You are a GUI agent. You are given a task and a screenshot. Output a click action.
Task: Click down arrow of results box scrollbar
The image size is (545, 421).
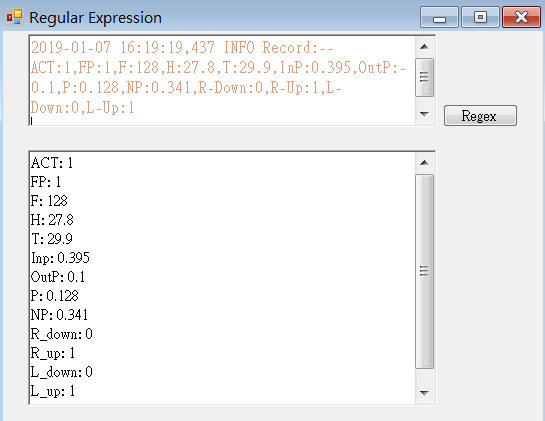424,393
